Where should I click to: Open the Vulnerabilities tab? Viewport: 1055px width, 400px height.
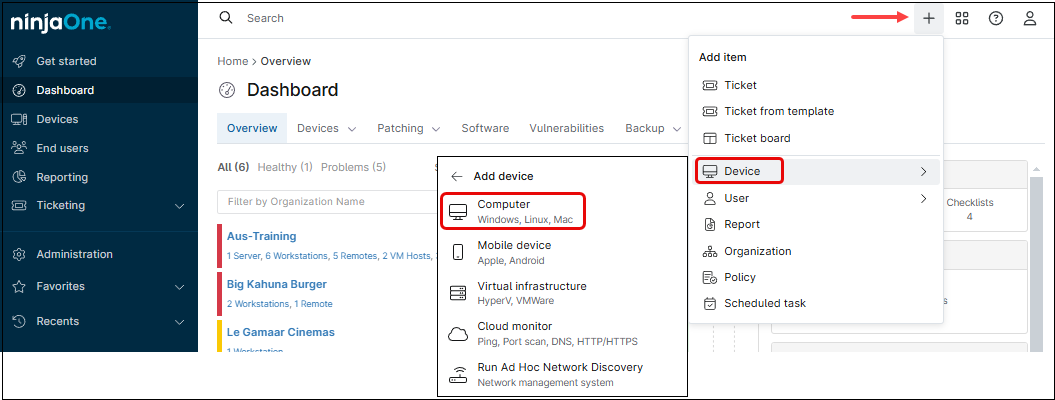coord(566,129)
